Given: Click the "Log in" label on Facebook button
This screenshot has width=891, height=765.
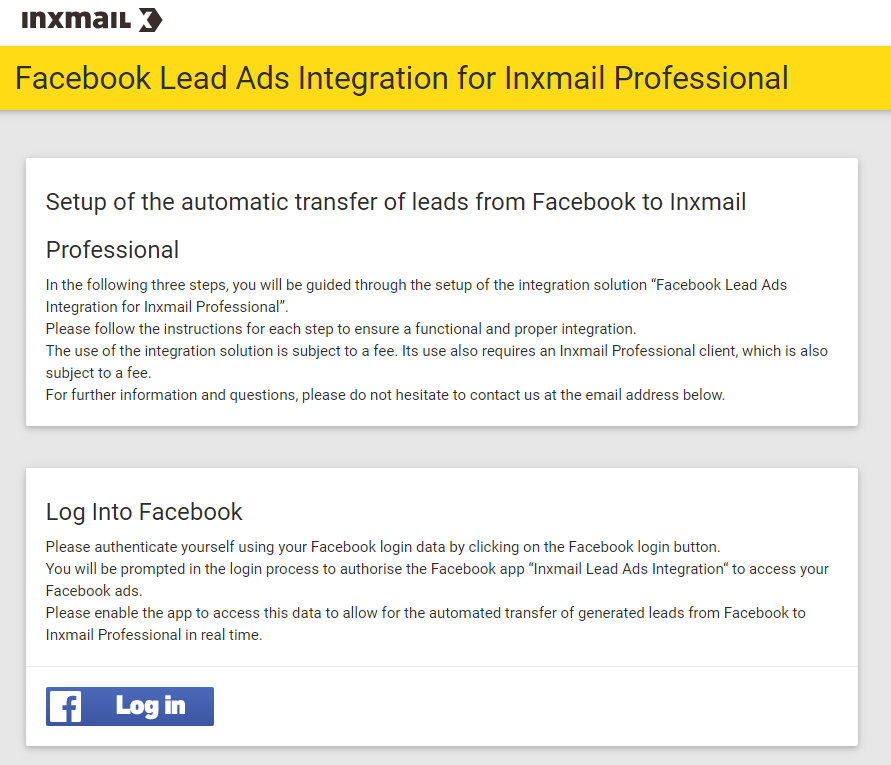Looking at the screenshot, I should click(151, 706).
